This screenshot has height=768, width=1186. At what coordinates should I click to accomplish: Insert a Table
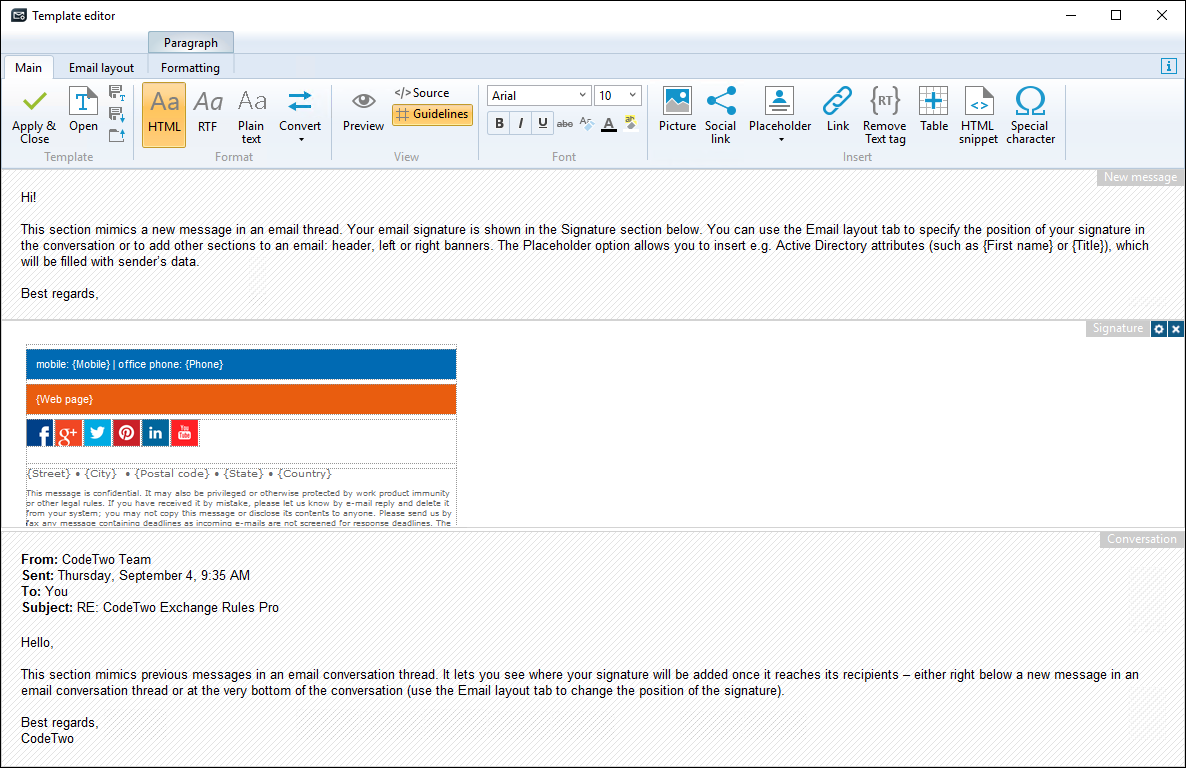[933, 110]
